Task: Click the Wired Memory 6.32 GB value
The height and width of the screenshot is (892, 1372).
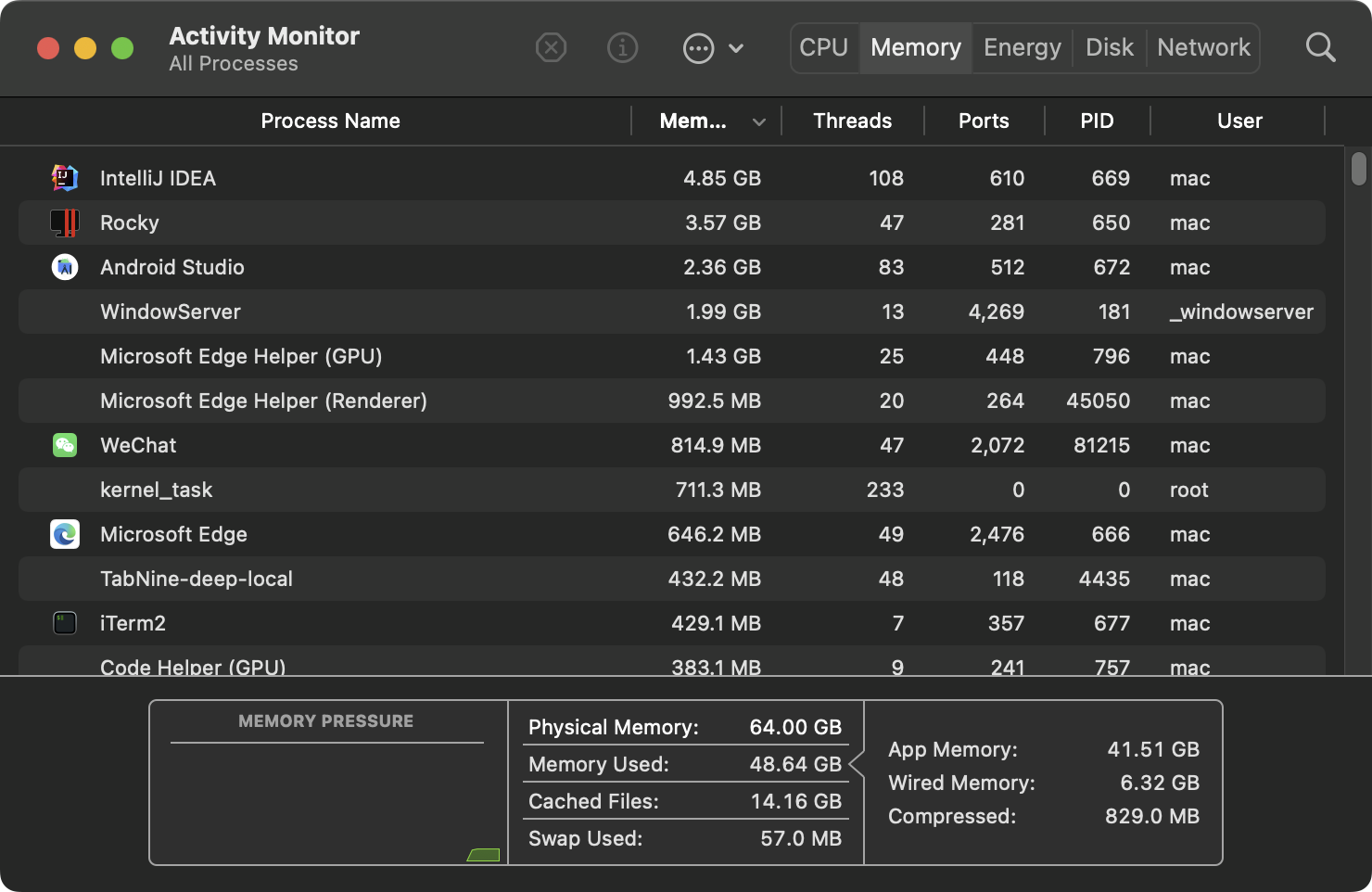Action: 1160,783
